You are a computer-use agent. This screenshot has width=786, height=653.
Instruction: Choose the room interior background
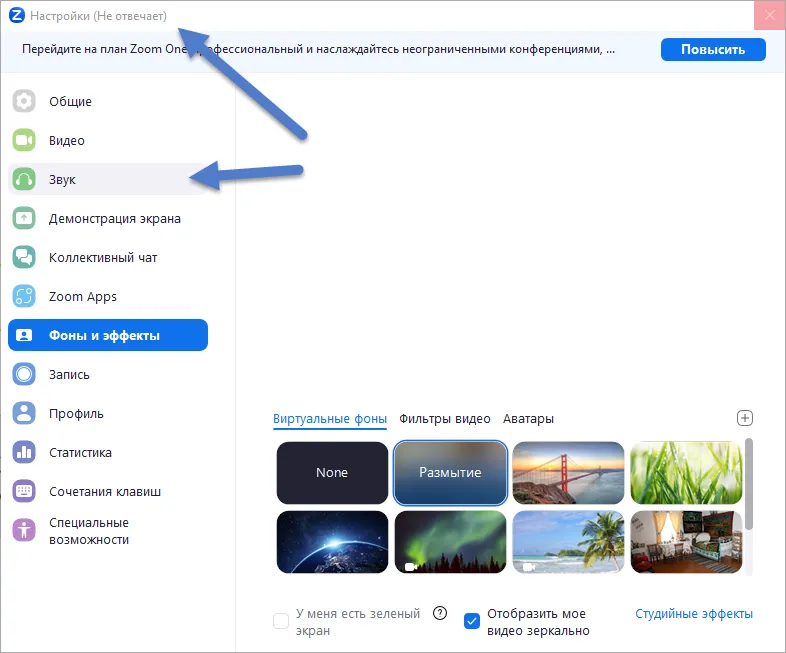(x=686, y=542)
